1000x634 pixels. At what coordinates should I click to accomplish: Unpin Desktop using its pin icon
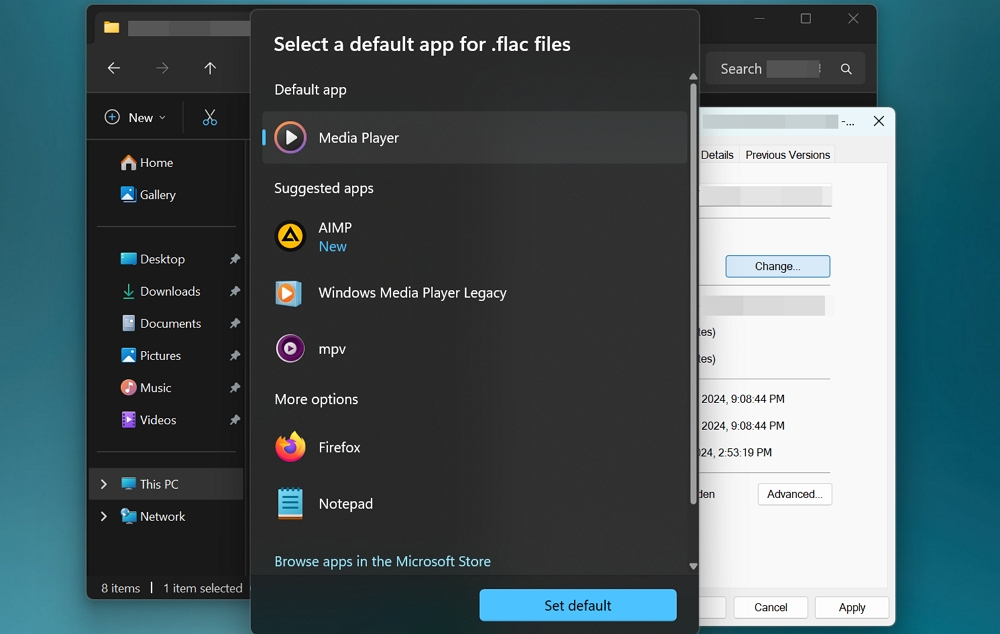(235, 259)
